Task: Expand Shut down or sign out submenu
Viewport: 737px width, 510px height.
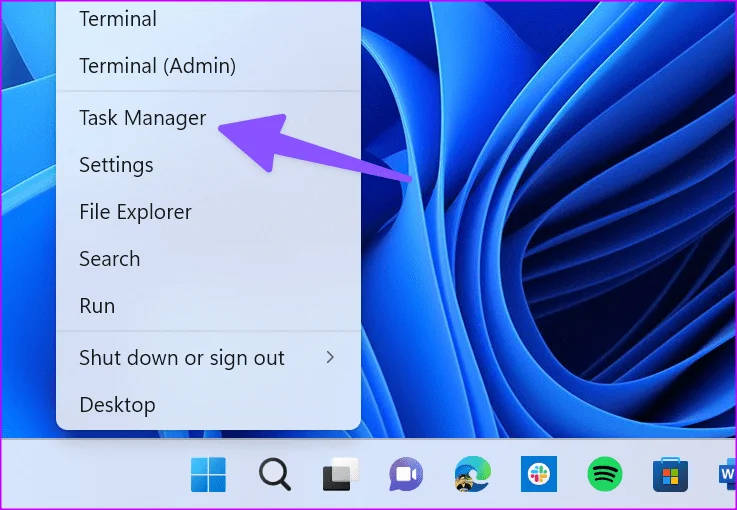Action: [208, 358]
